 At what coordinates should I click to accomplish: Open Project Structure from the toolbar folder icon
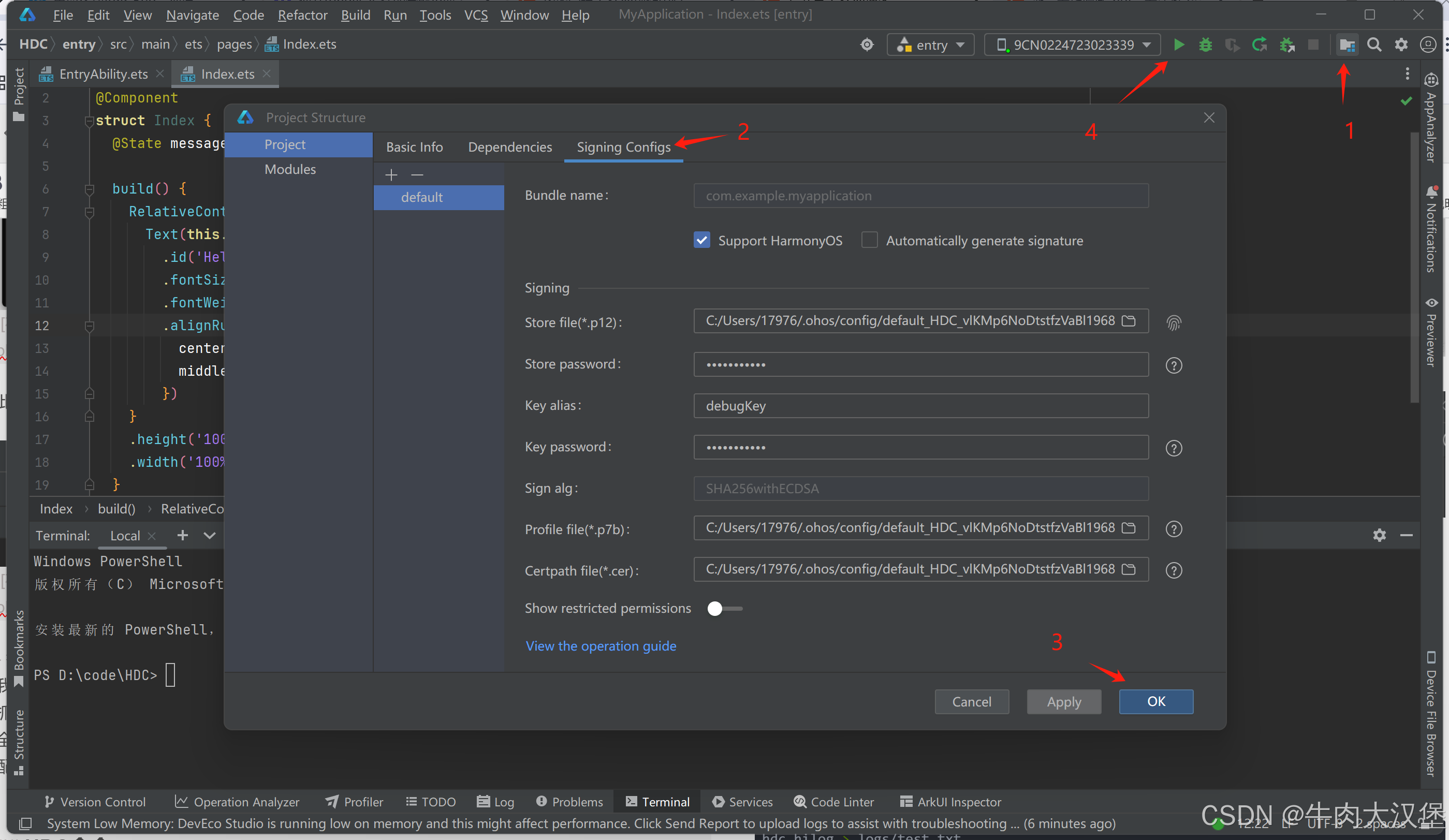[x=1346, y=45]
